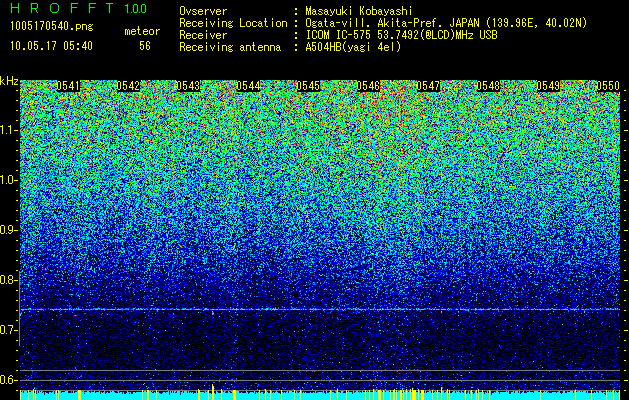
Task: Click the Receiving antenna field label
Action: pos(230,47)
